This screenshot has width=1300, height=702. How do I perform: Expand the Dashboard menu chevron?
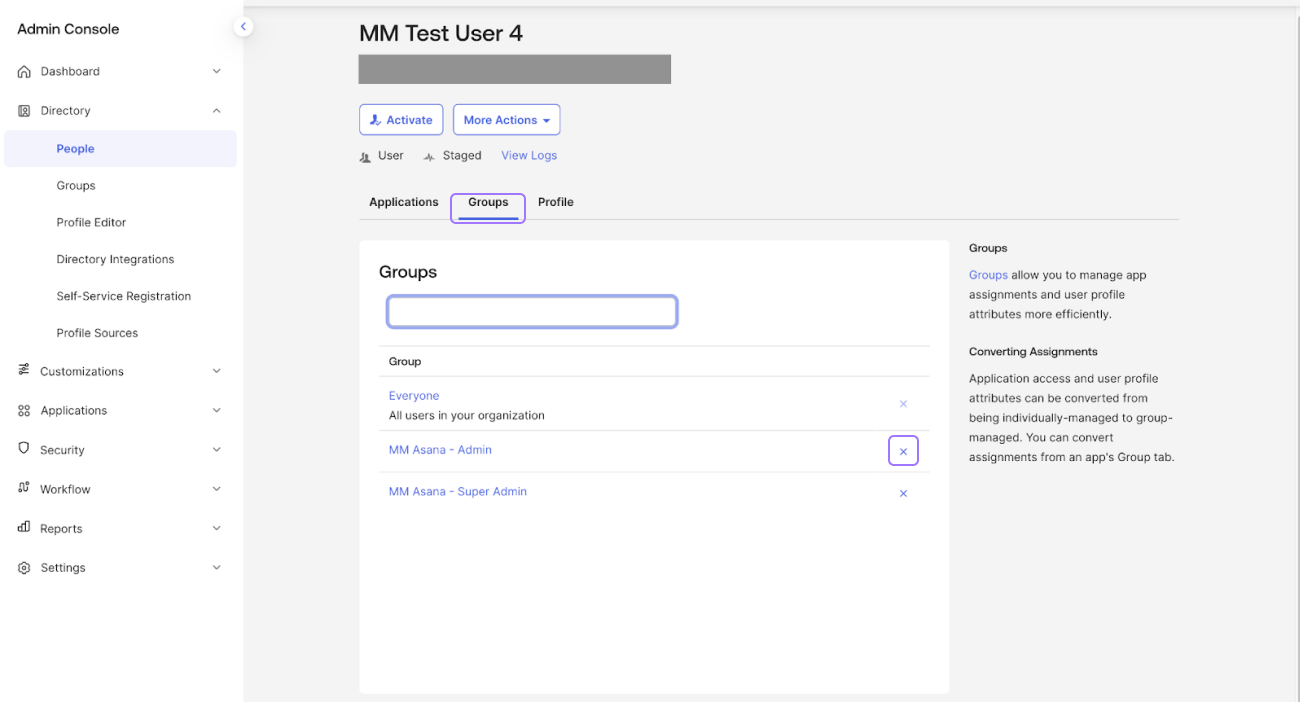pyautogui.click(x=217, y=72)
